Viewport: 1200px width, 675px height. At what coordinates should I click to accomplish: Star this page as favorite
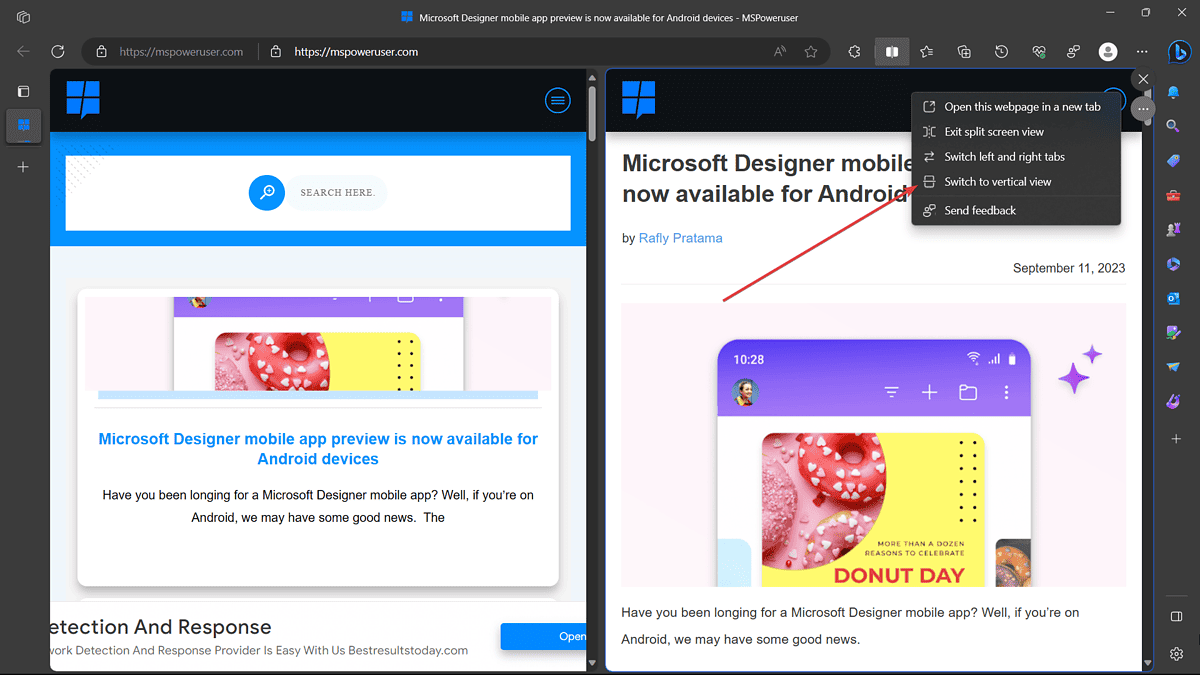click(x=811, y=51)
